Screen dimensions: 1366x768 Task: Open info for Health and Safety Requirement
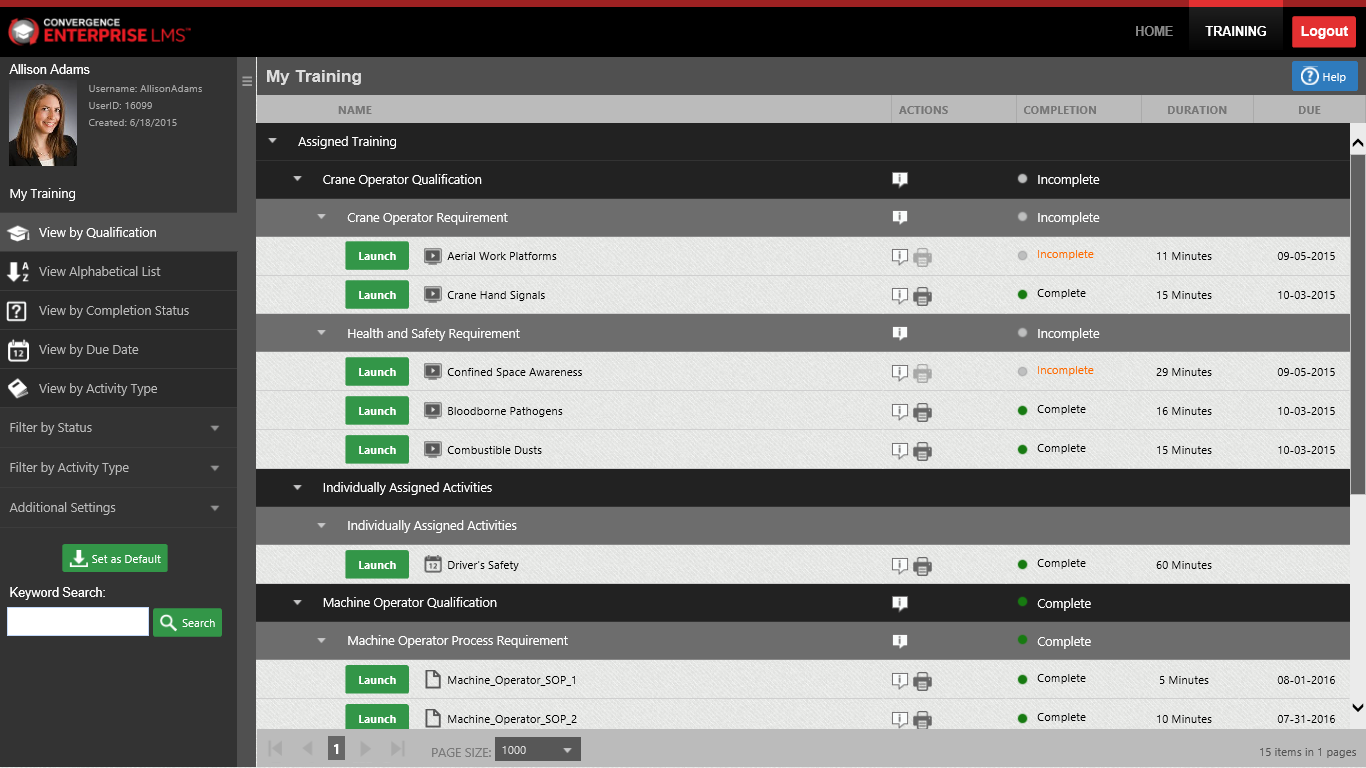pos(900,333)
